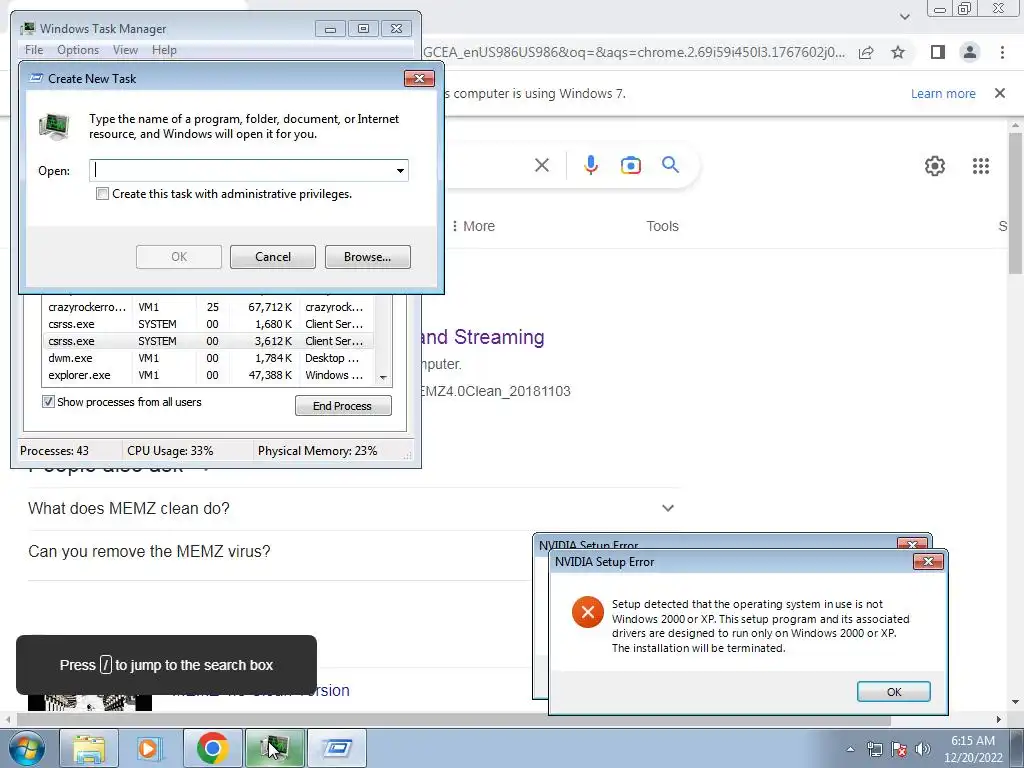Uncheck Show processes from all users
1024x768 pixels.
[48, 402]
